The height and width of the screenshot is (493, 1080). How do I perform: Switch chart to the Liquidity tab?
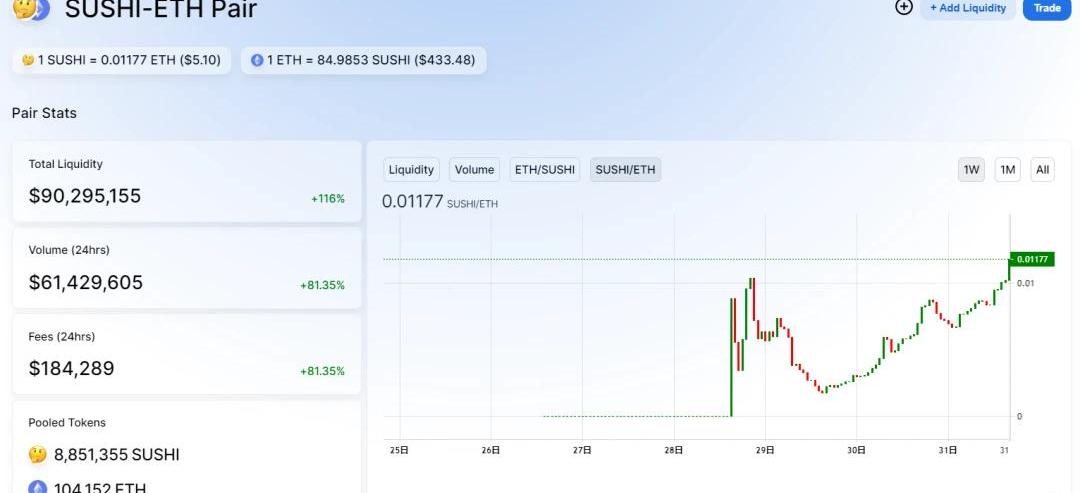coord(411,170)
